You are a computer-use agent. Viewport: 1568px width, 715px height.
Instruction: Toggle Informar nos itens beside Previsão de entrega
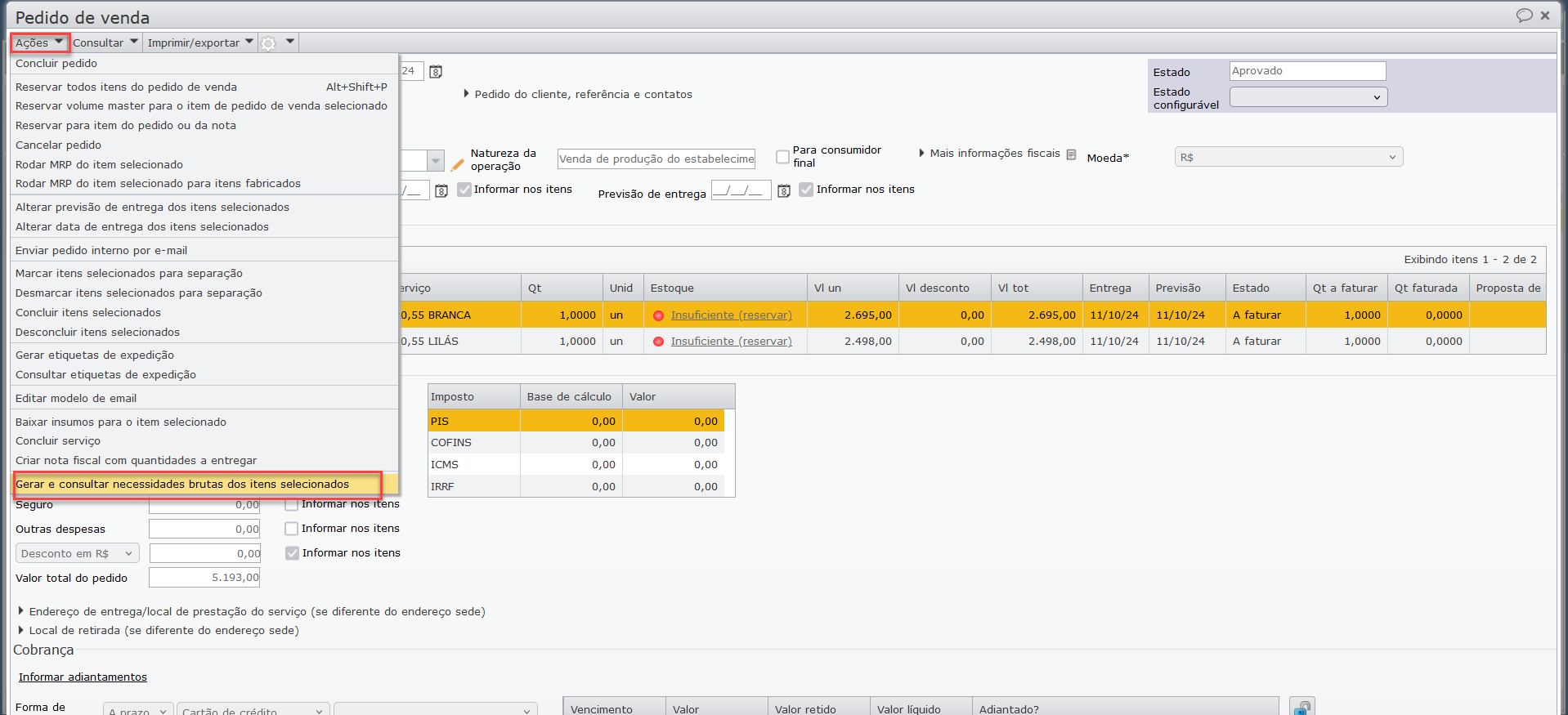click(806, 190)
